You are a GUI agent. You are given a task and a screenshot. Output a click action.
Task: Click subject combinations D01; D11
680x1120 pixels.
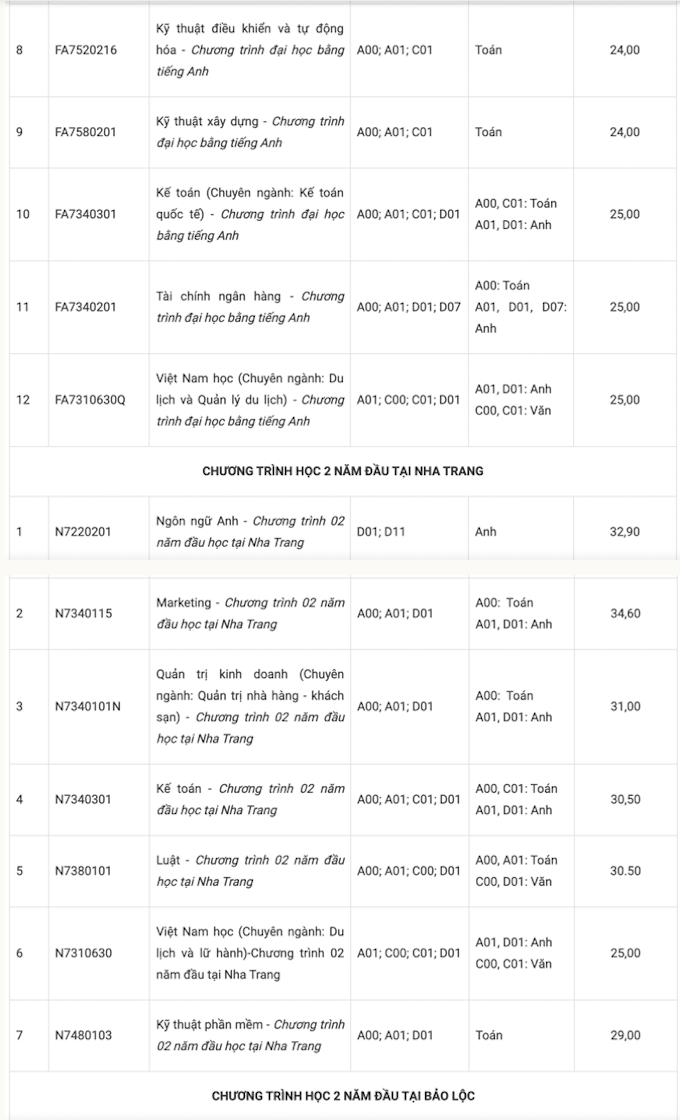(x=381, y=532)
